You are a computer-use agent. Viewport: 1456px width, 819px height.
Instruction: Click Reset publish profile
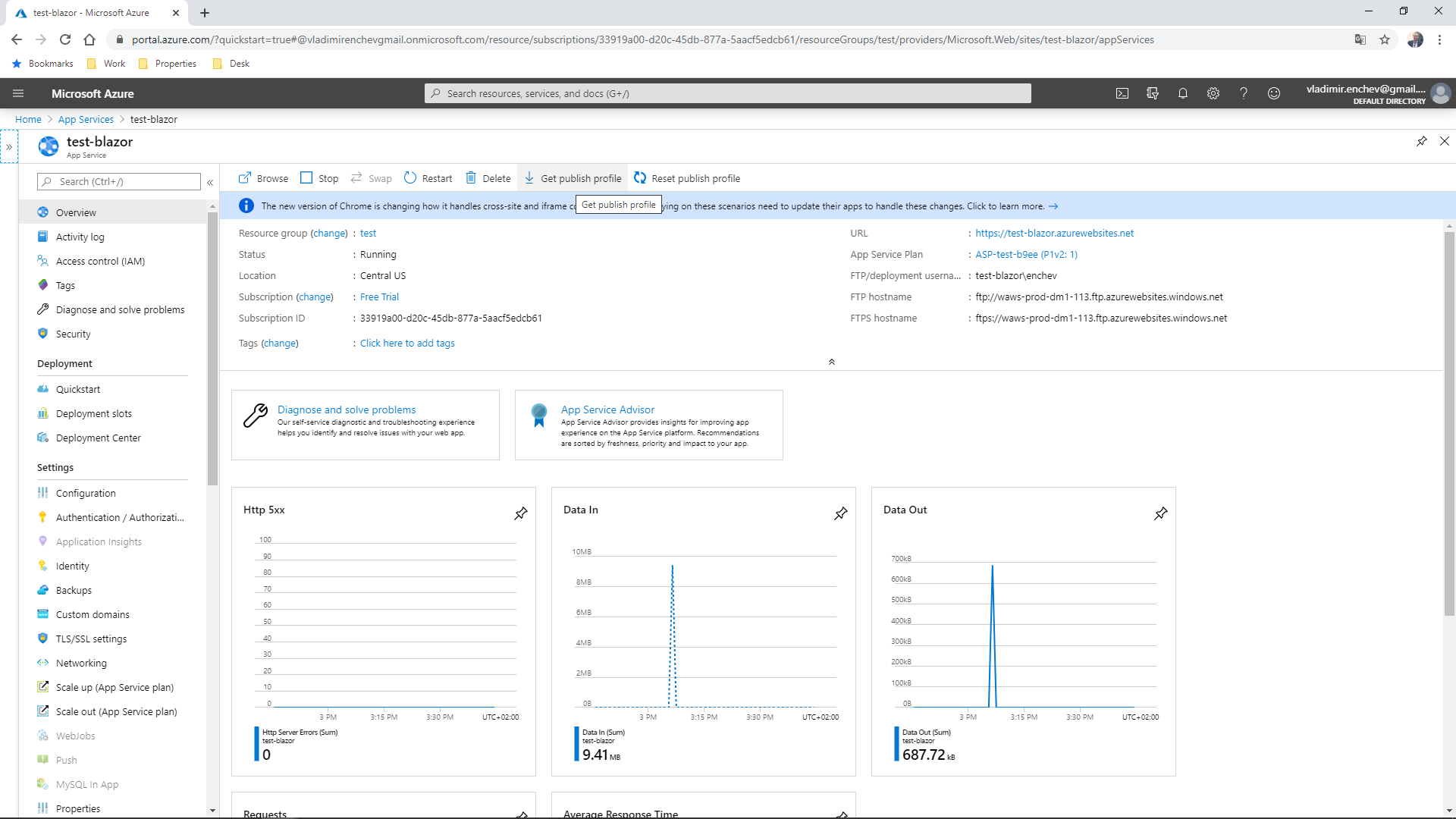tap(687, 178)
